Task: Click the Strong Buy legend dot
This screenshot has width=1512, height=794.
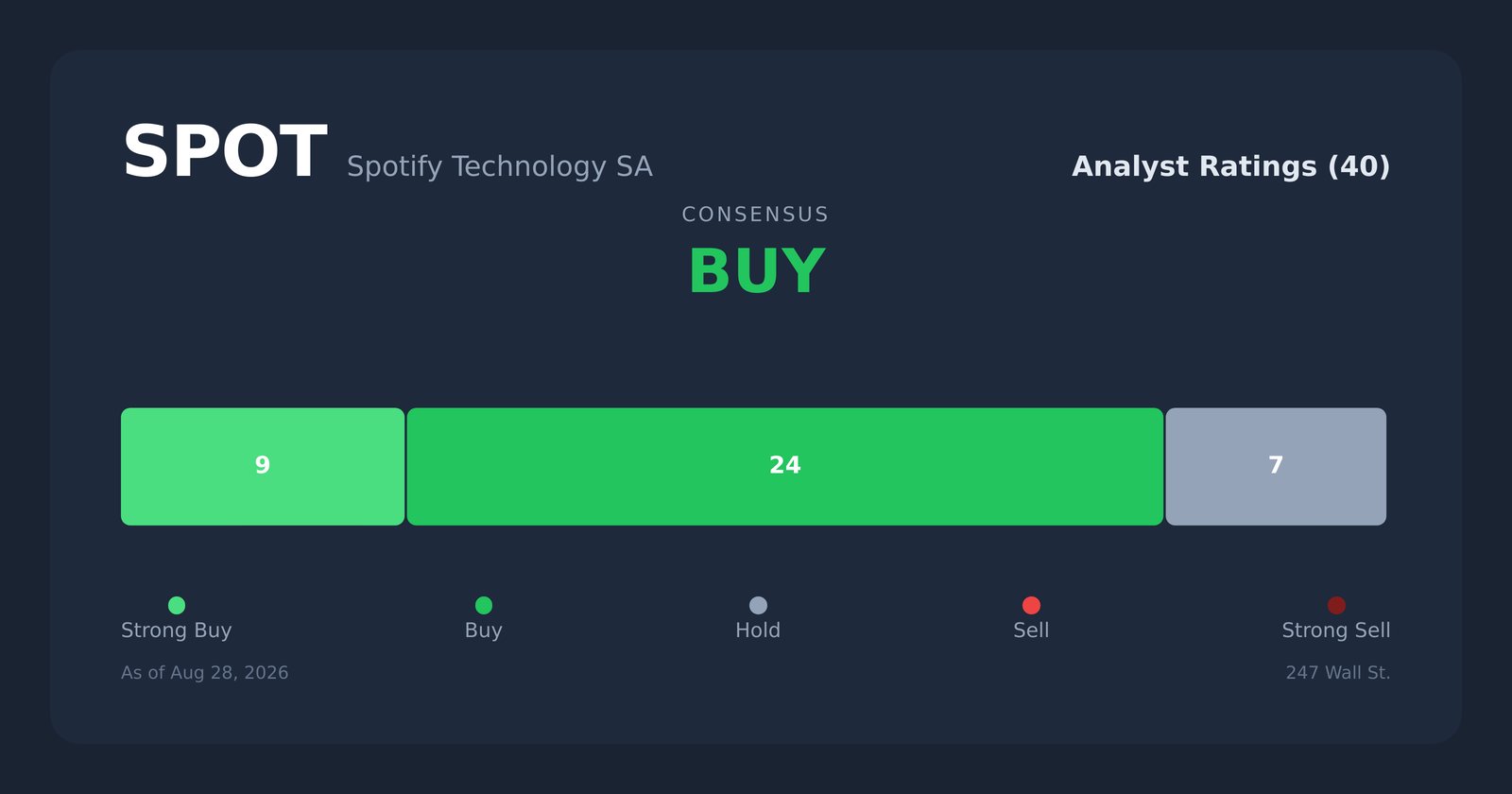Action: tap(177, 605)
